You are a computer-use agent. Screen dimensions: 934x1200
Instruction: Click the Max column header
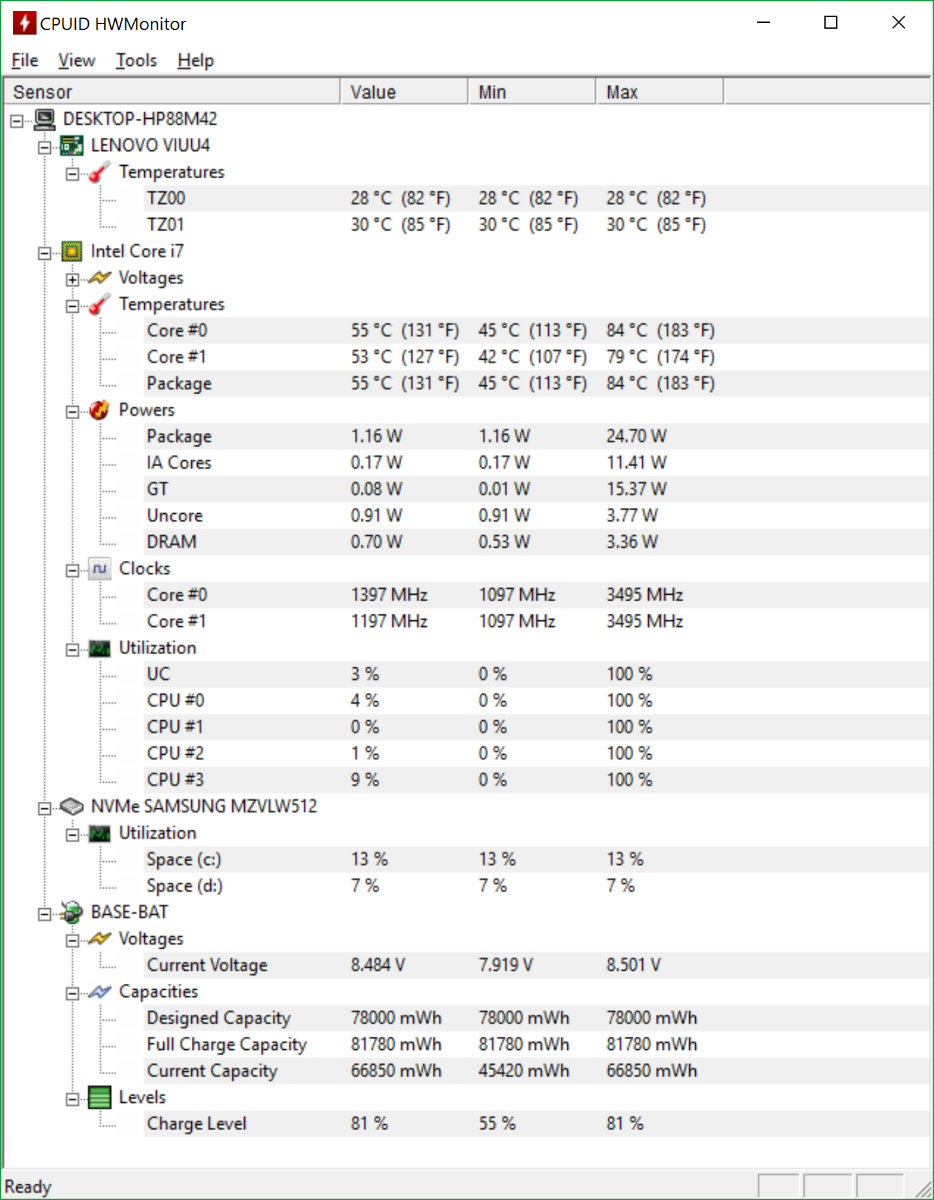tap(622, 92)
